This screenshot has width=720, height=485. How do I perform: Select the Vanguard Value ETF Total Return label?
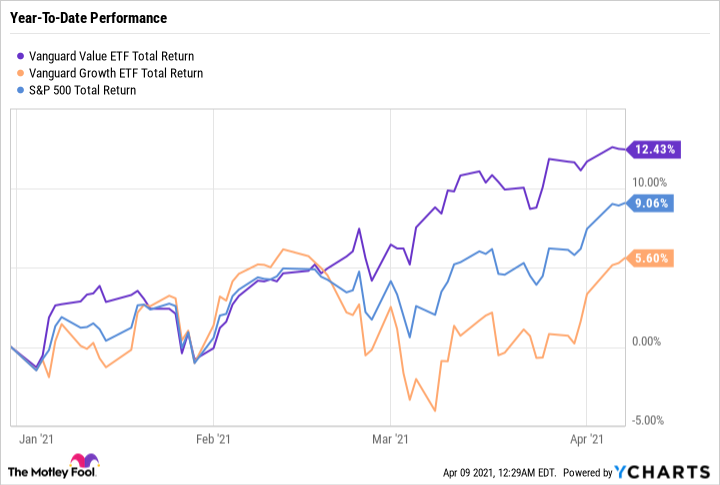114,56
